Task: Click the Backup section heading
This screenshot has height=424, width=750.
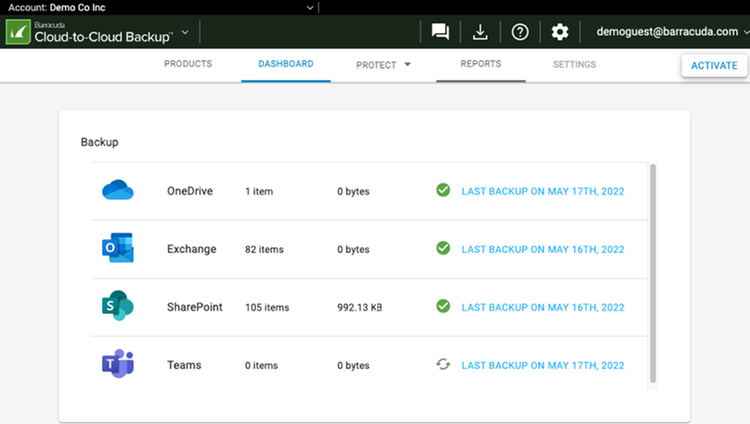Action: click(99, 142)
